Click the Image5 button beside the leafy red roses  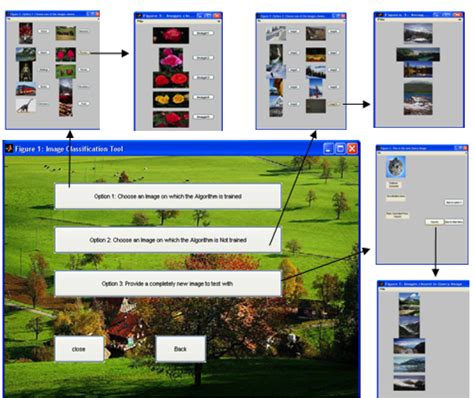203,117
